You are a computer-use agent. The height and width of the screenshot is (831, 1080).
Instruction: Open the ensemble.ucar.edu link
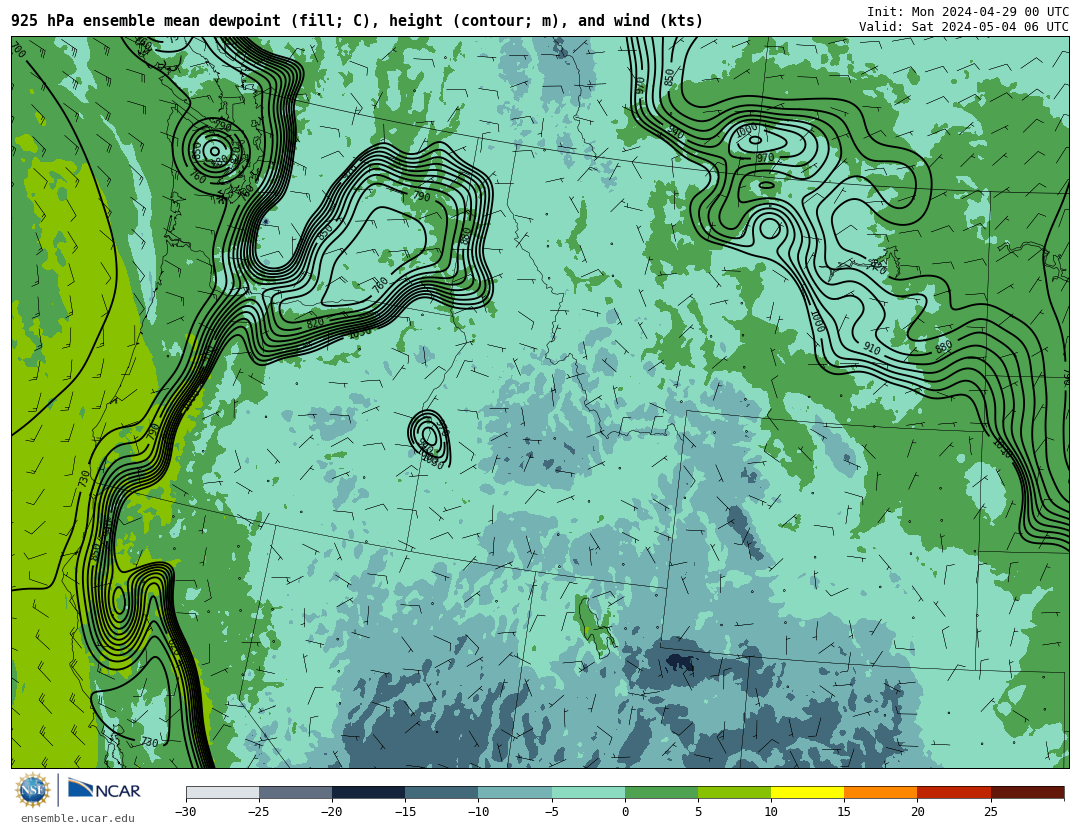coord(78,819)
